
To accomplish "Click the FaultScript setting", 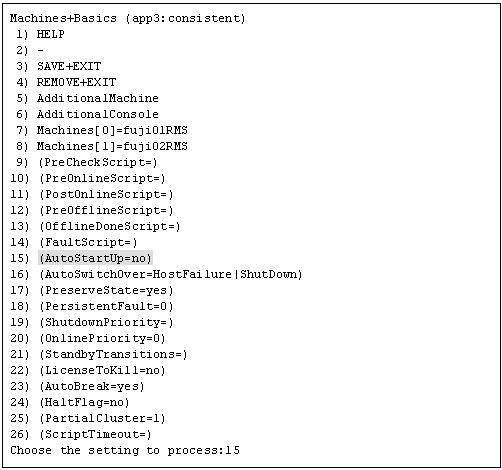I will (88, 242).
